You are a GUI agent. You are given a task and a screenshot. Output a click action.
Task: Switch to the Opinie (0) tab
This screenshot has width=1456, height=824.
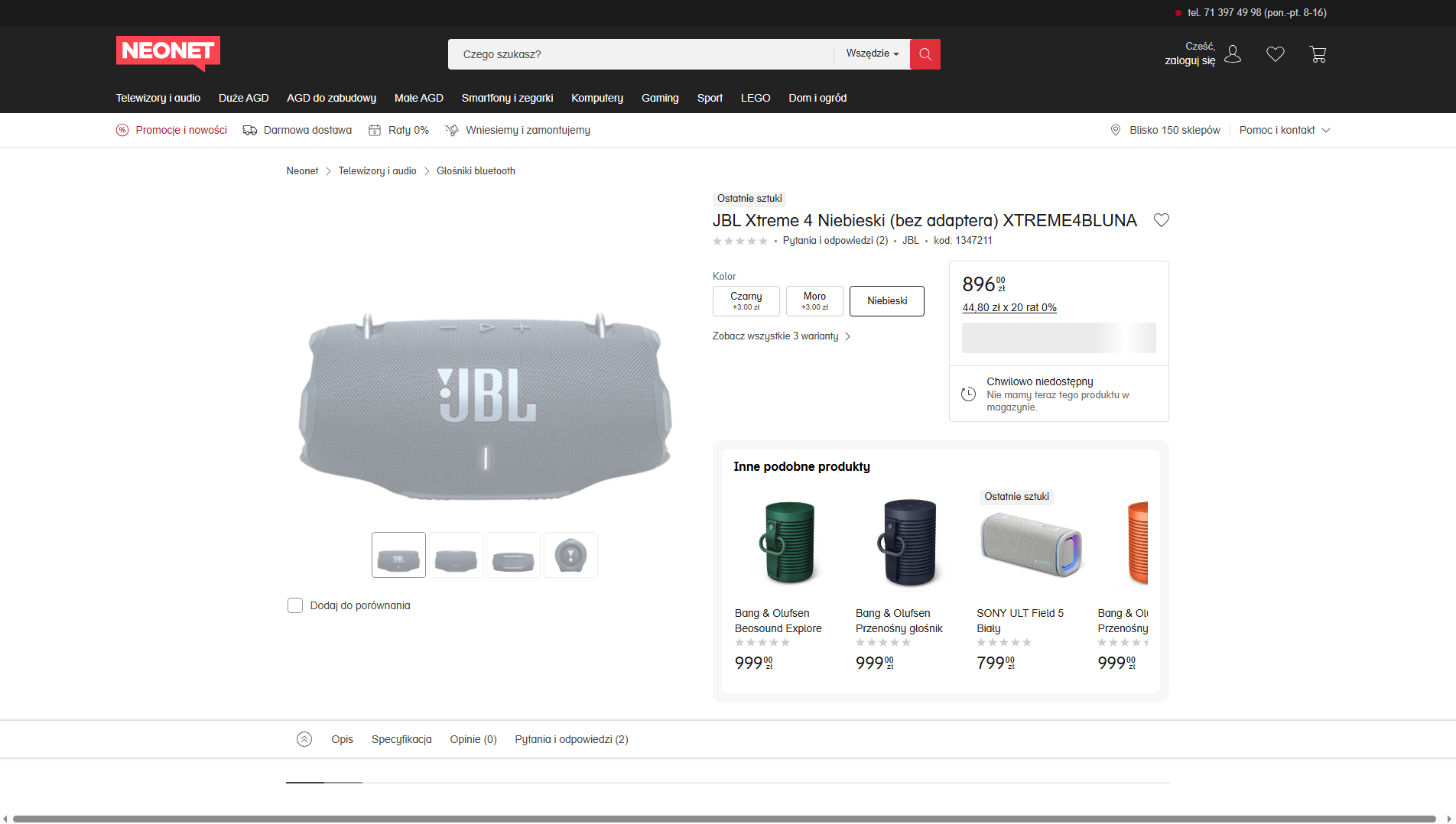(473, 739)
